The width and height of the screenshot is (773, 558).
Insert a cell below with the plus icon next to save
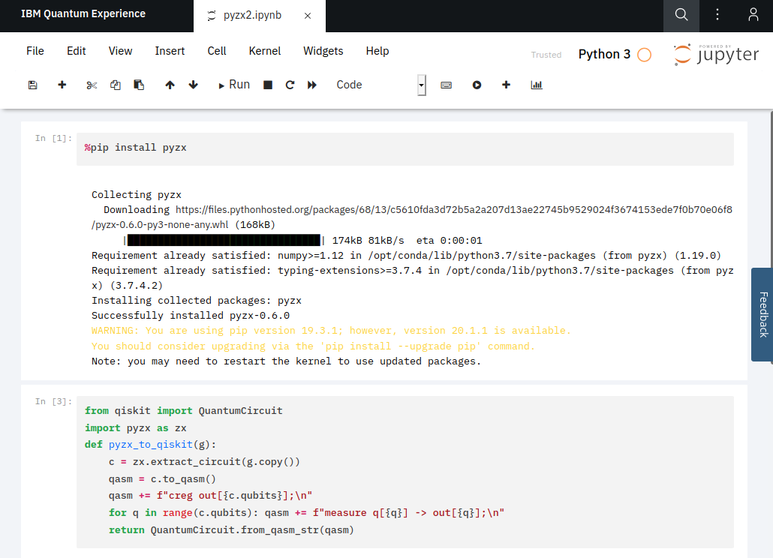62,85
